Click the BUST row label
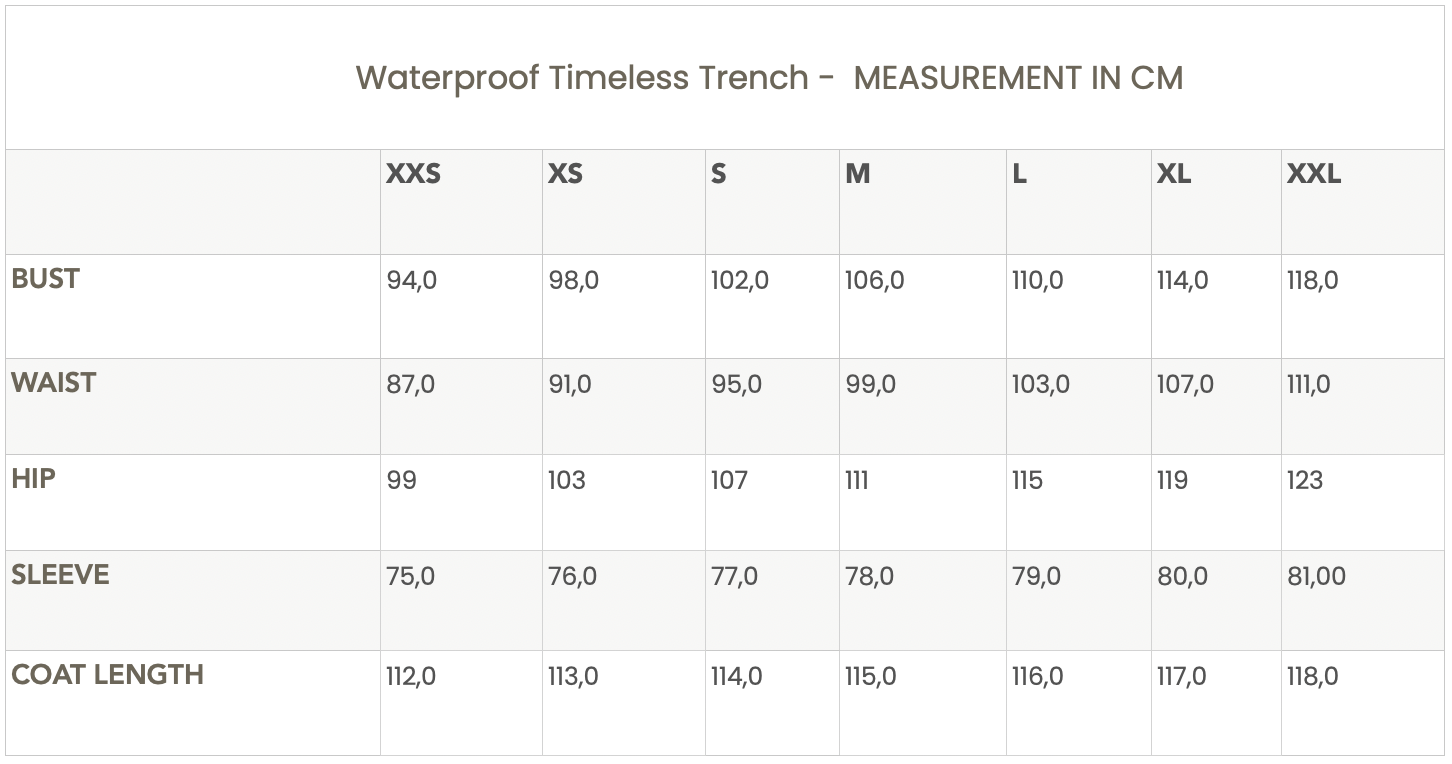The image size is (1452, 764). pos(45,279)
